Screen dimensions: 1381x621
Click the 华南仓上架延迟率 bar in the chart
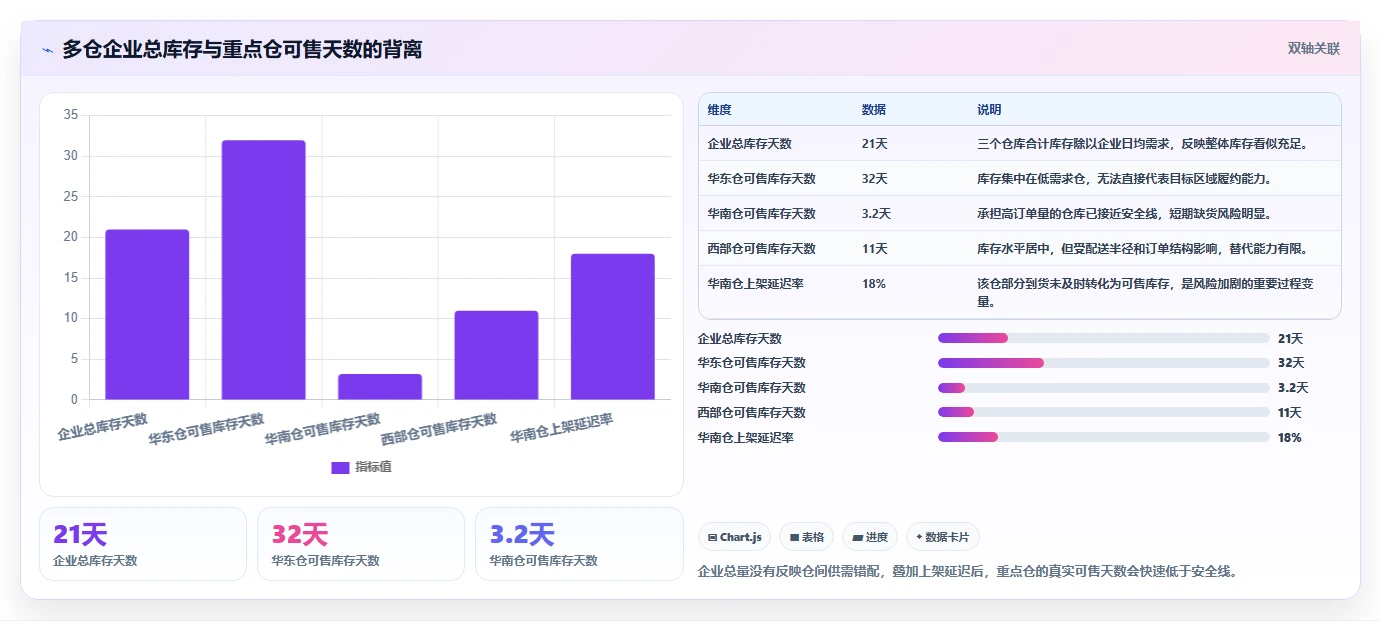(x=612, y=327)
